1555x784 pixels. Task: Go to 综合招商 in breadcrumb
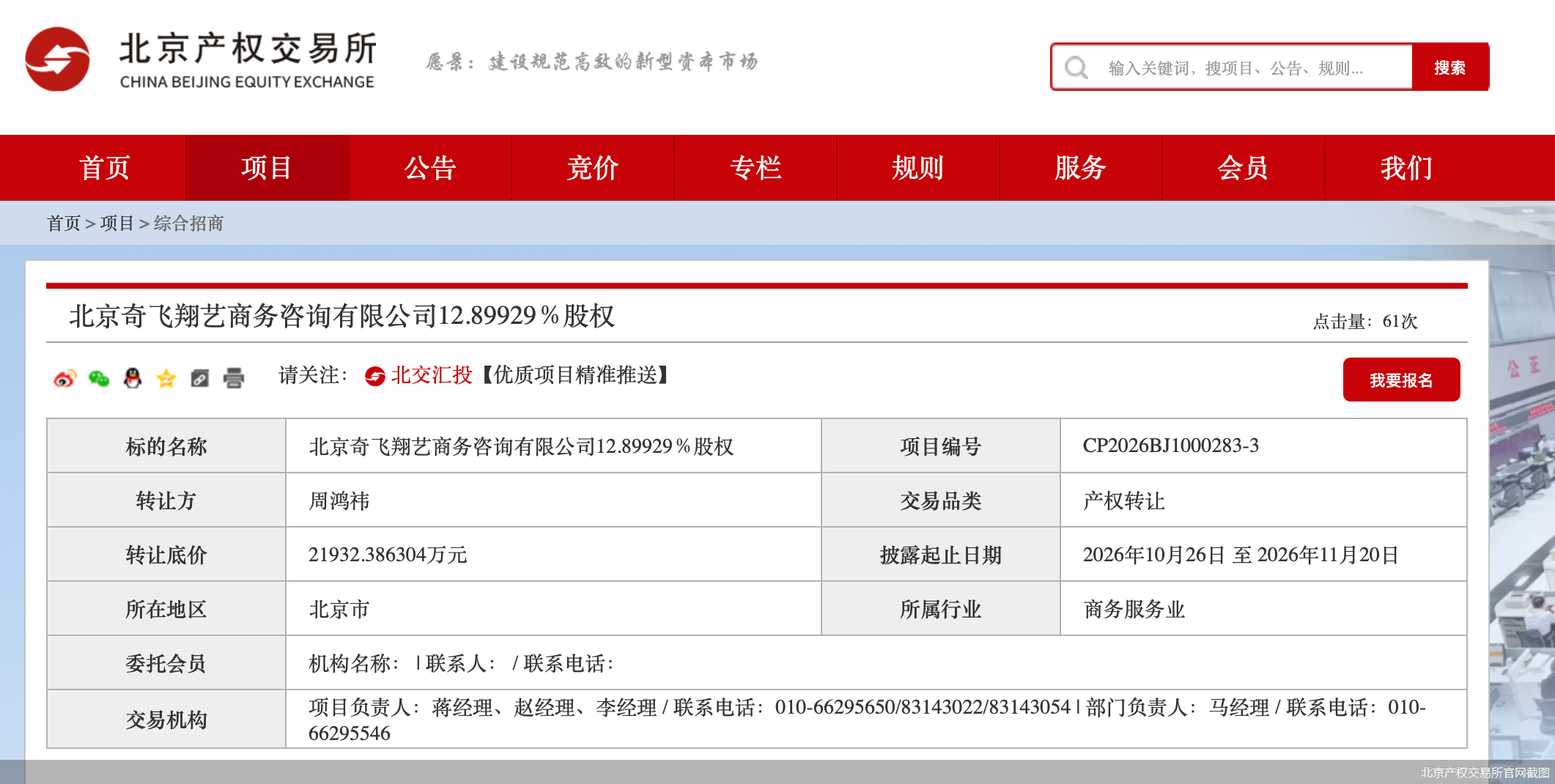pyautogui.click(x=188, y=223)
